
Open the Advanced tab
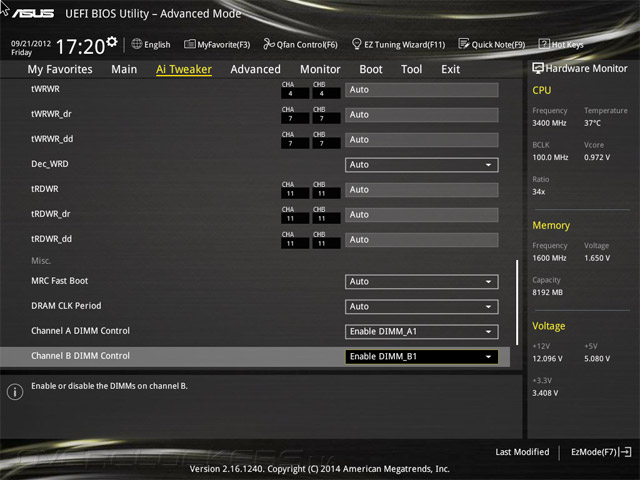(x=256, y=69)
